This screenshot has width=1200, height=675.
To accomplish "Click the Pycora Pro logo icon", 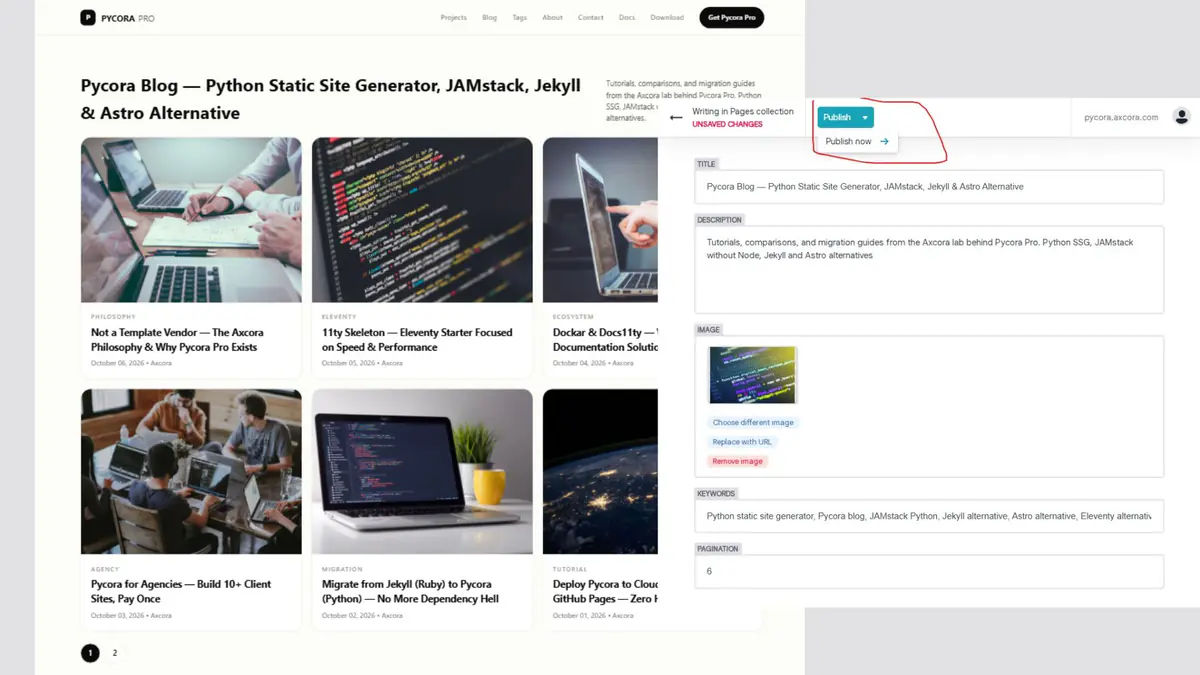I will [x=88, y=17].
